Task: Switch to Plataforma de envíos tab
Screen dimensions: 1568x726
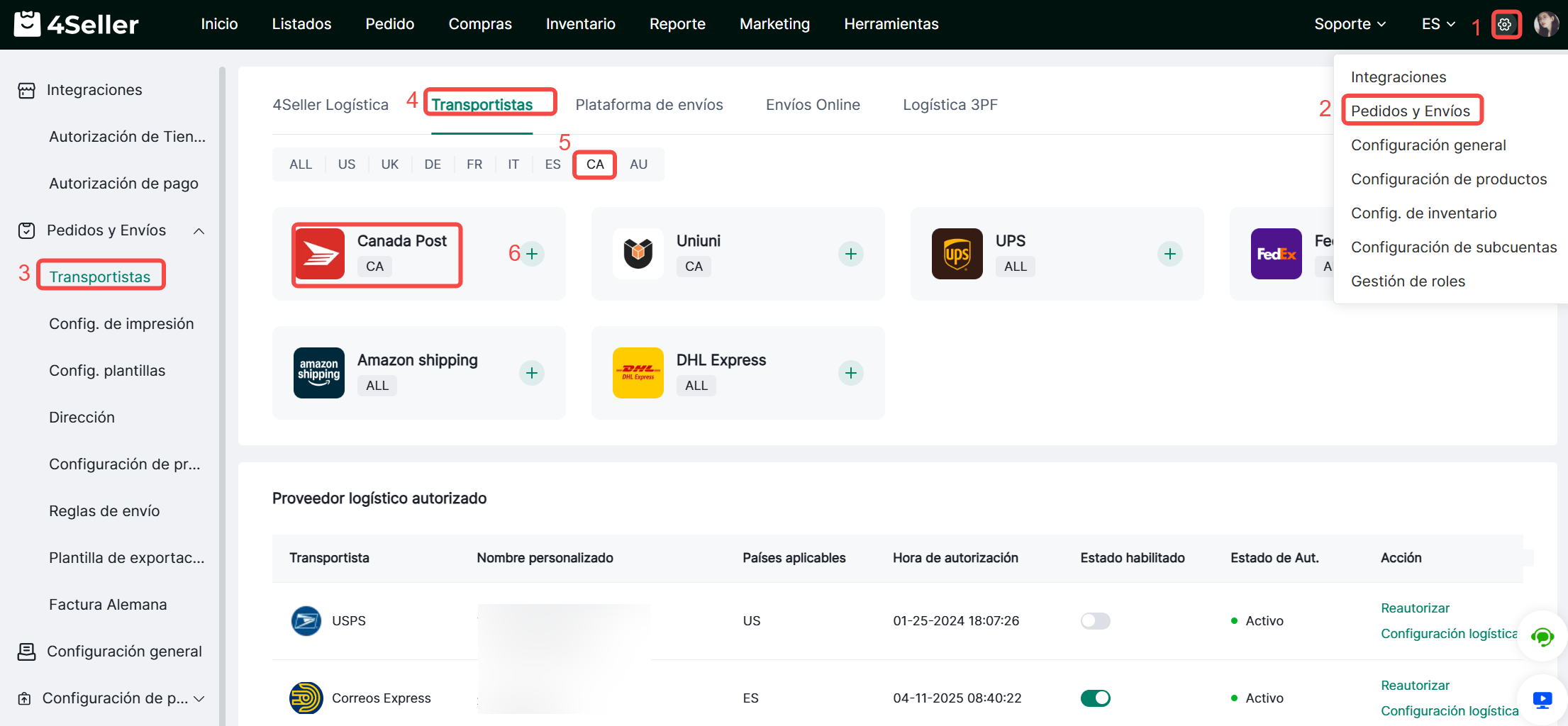Action: (x=649, y=105)
